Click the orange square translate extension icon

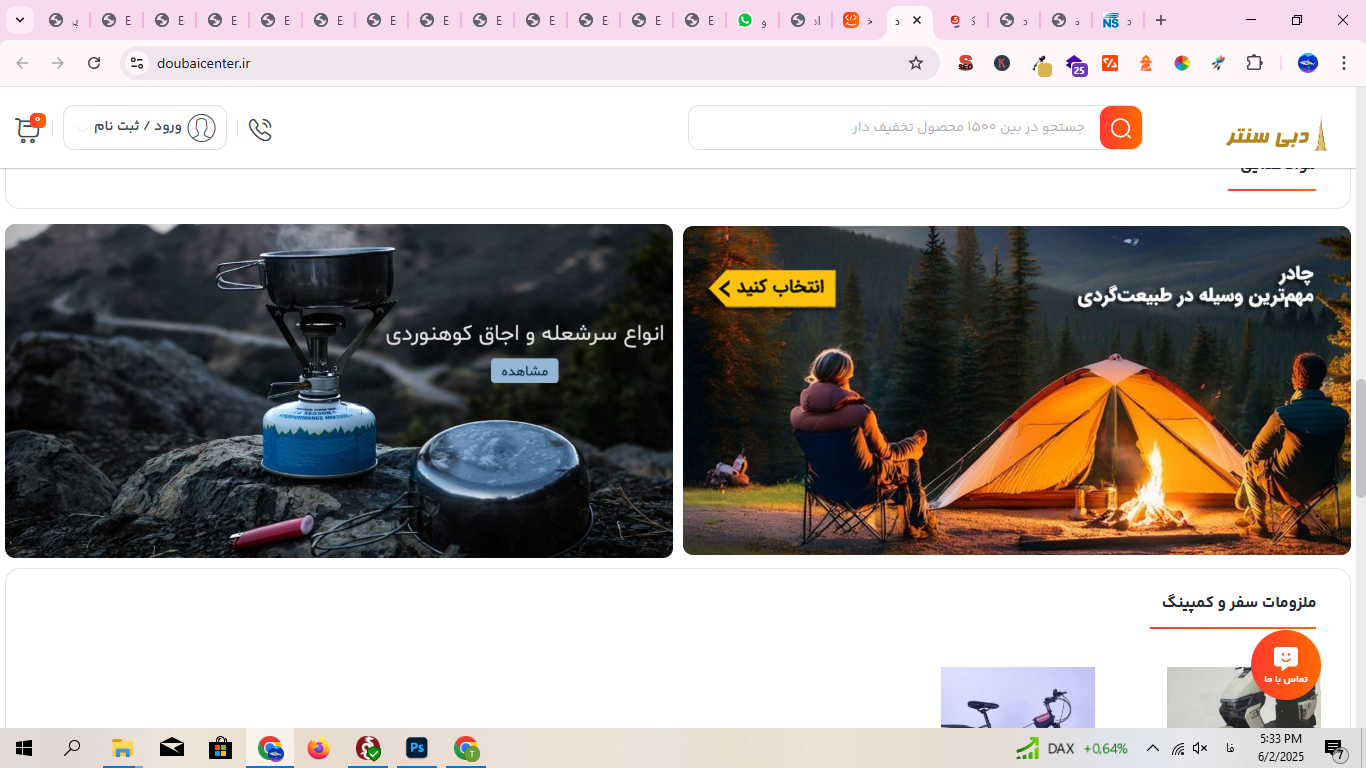tap(1110, 63)
